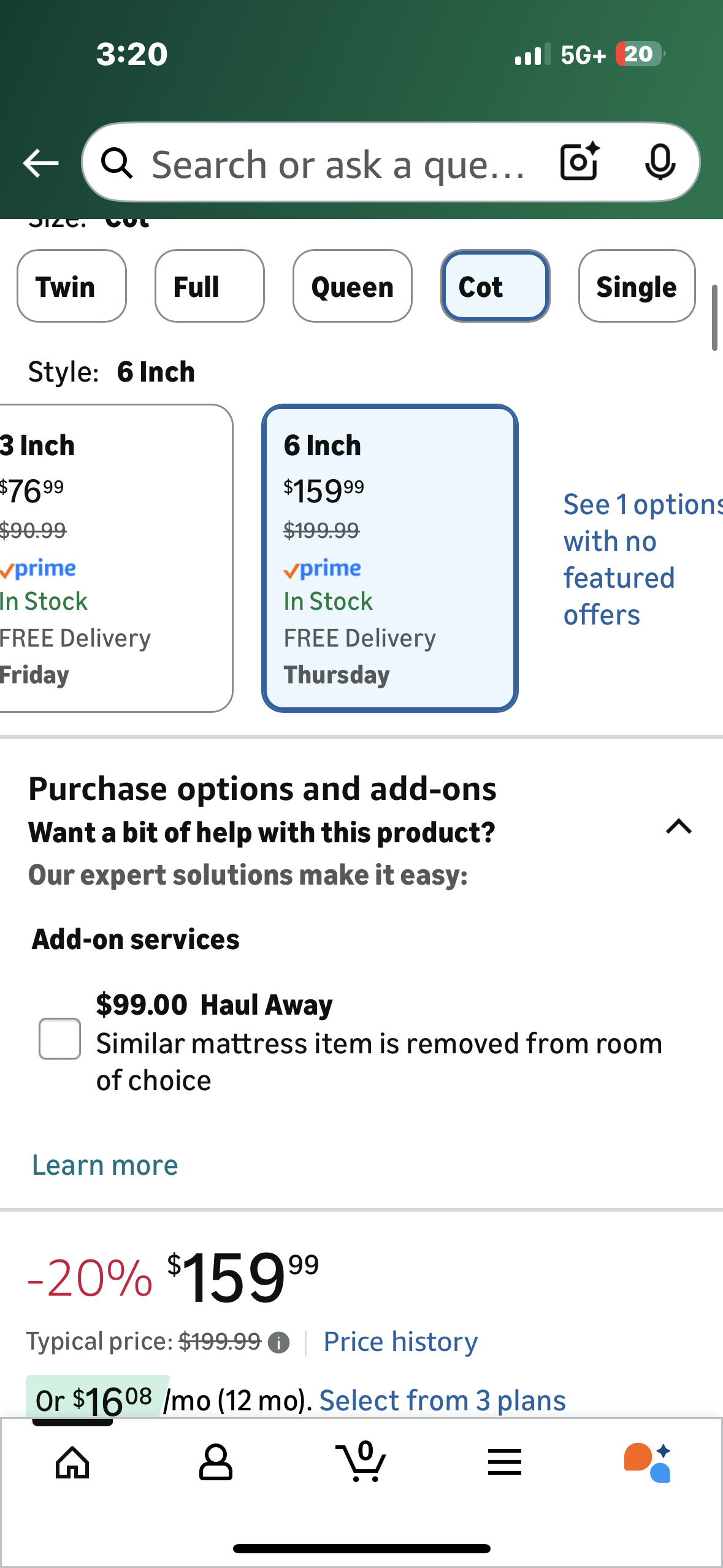View the Price history

tap(400, 1341)
